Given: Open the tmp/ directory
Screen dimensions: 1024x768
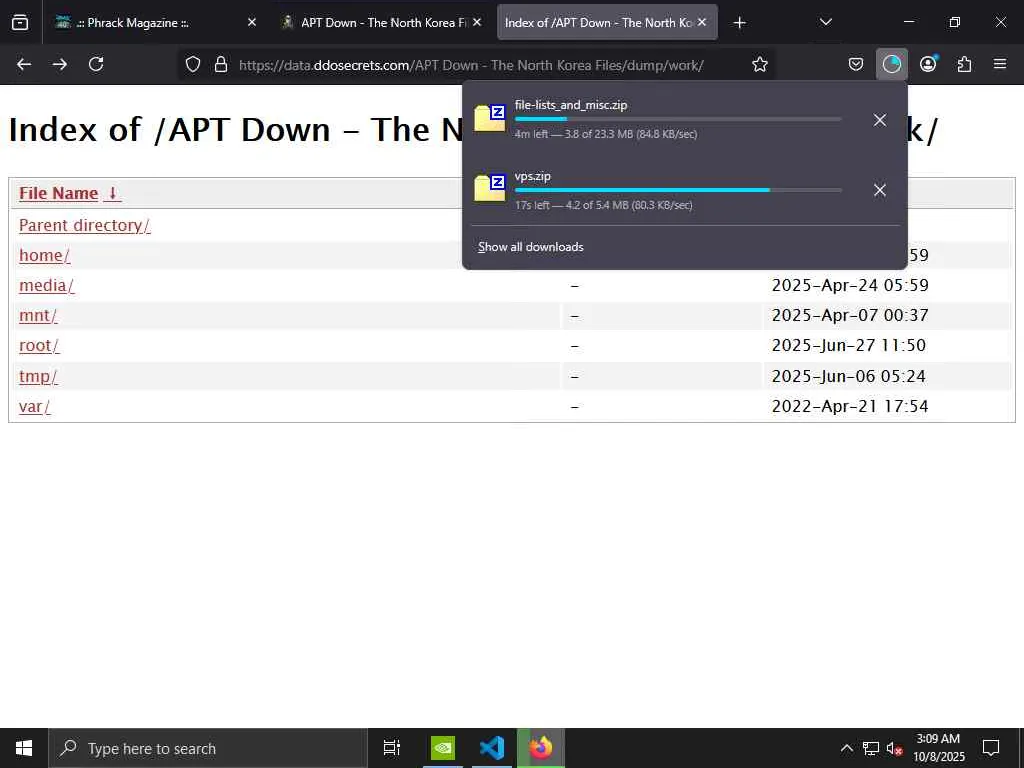Looking at the screenshot, I should tap(38, 377).
